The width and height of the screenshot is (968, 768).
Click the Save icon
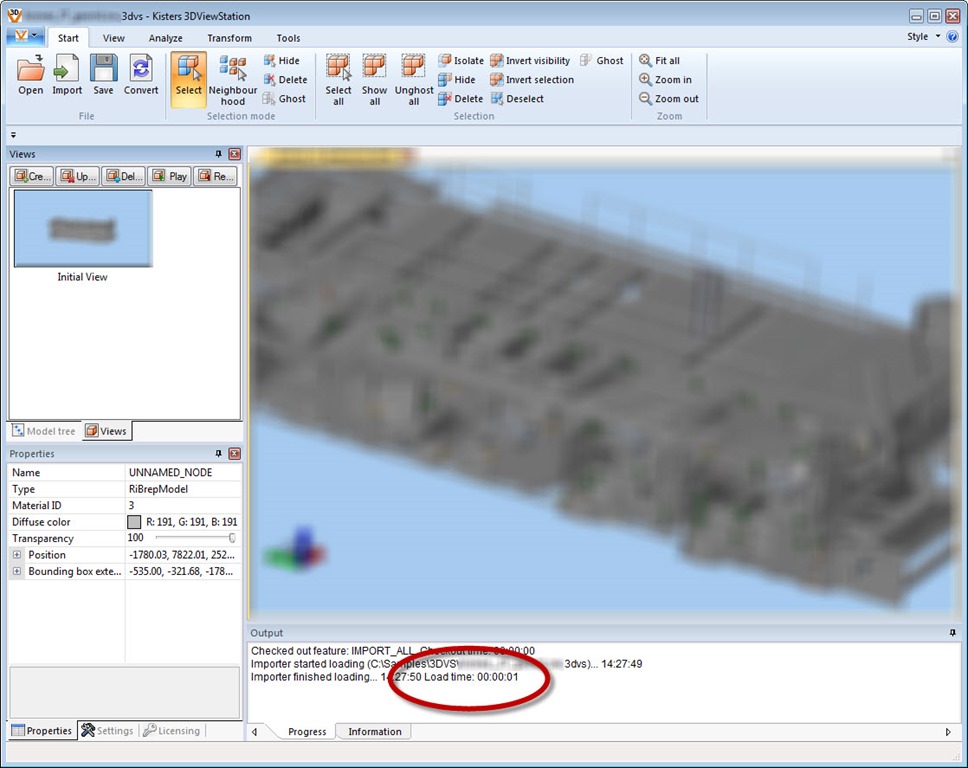coord(103,76)
